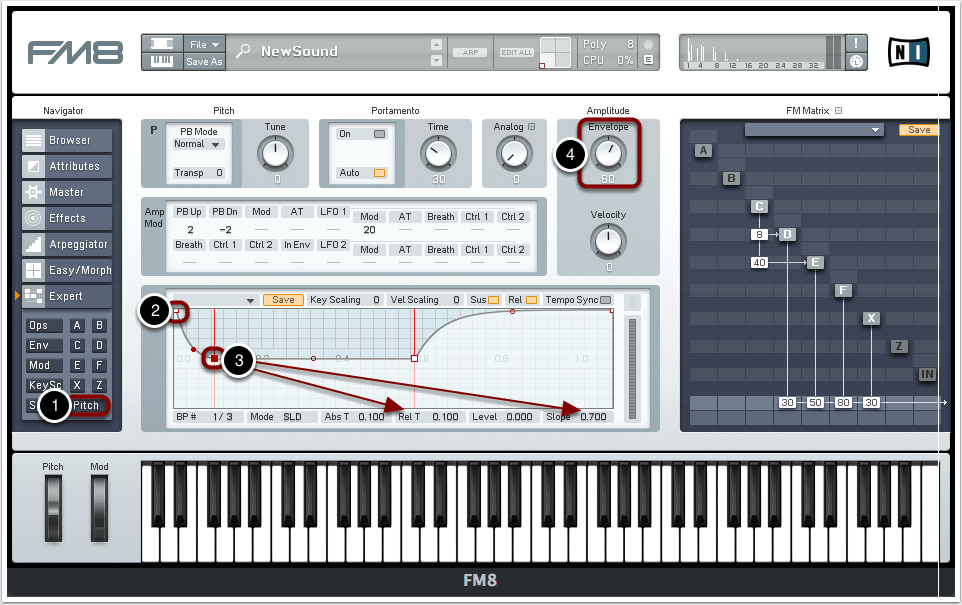
Task: Select the Env tab in Expert section
Action: tap(40, 346)
